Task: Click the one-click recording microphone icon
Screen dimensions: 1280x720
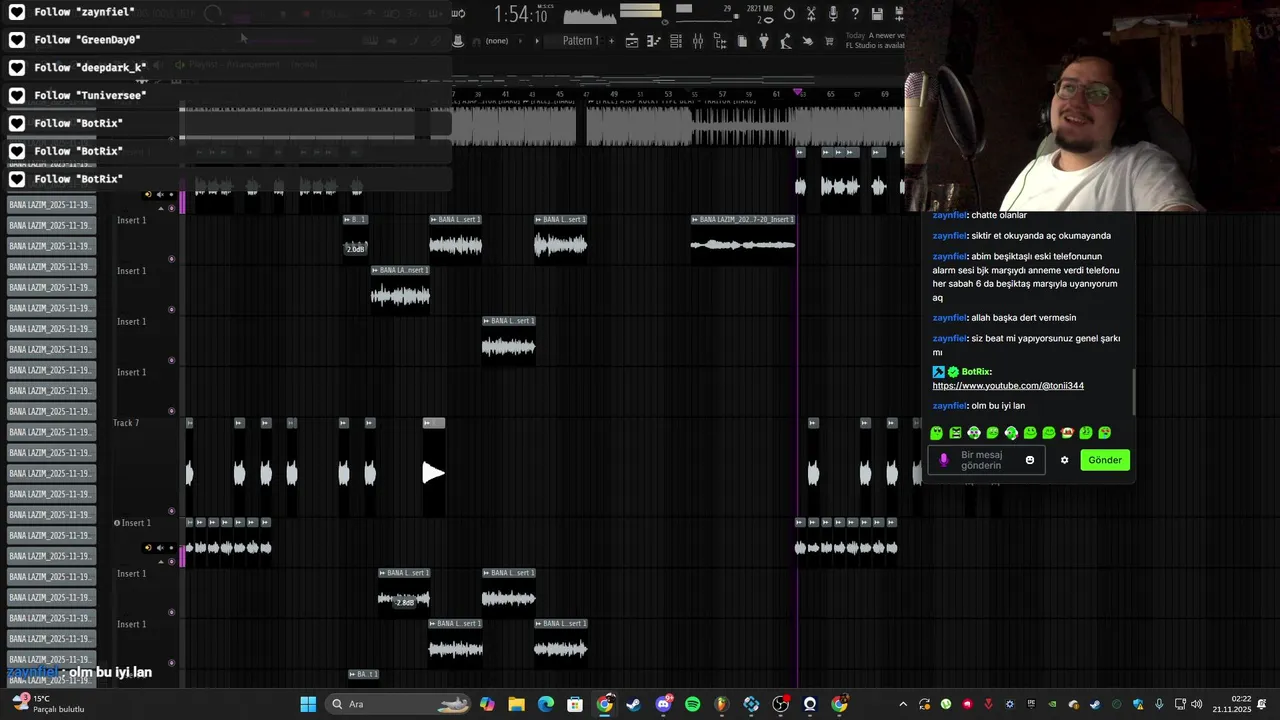Action: pyautogui.click(x=833, y=14)
